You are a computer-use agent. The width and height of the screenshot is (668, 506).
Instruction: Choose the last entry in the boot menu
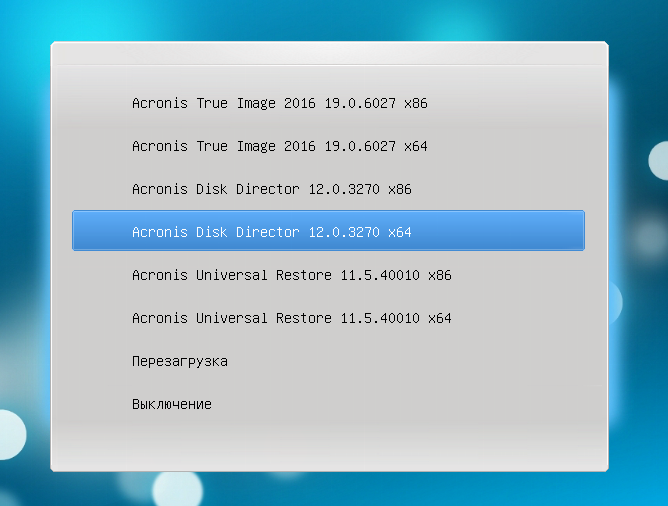[x=172, y=404]
